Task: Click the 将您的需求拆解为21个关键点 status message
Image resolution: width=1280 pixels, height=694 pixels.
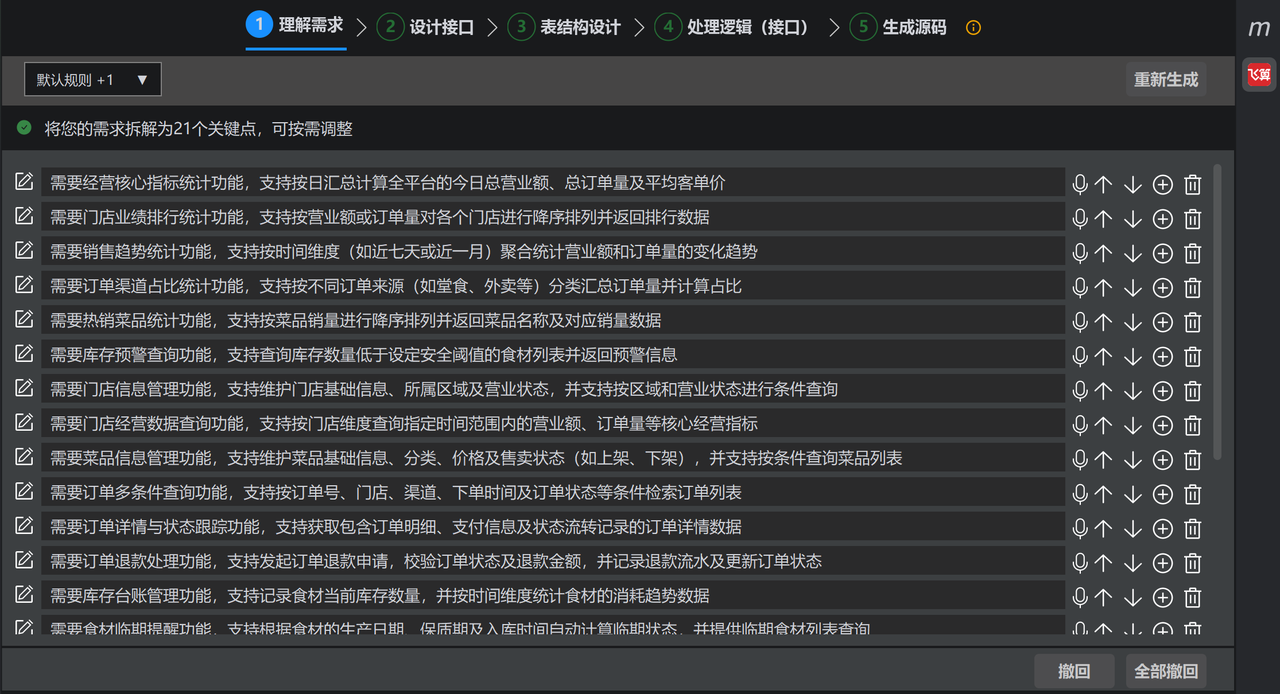Action: pos(199,129)
